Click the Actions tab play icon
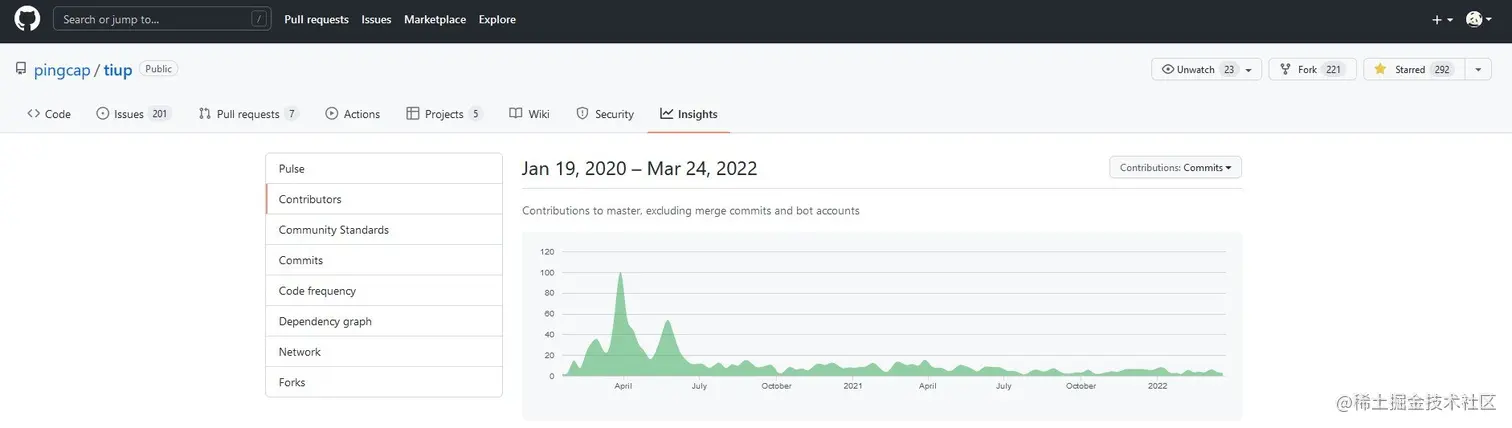The image size is (1512, 428). click(x=332, y=114)
